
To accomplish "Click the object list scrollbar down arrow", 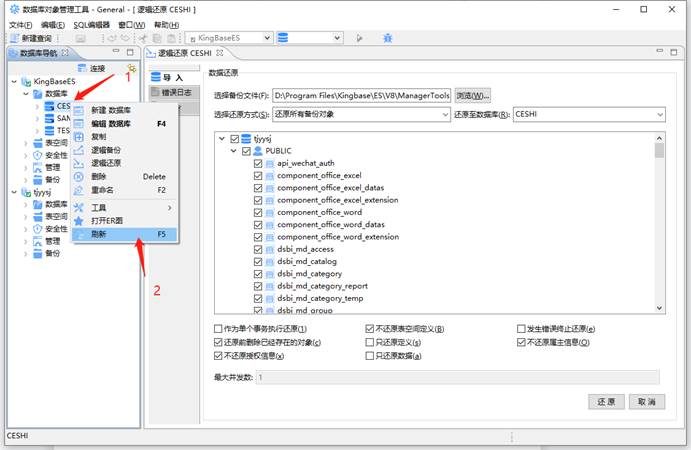I will tap(659, 308).
